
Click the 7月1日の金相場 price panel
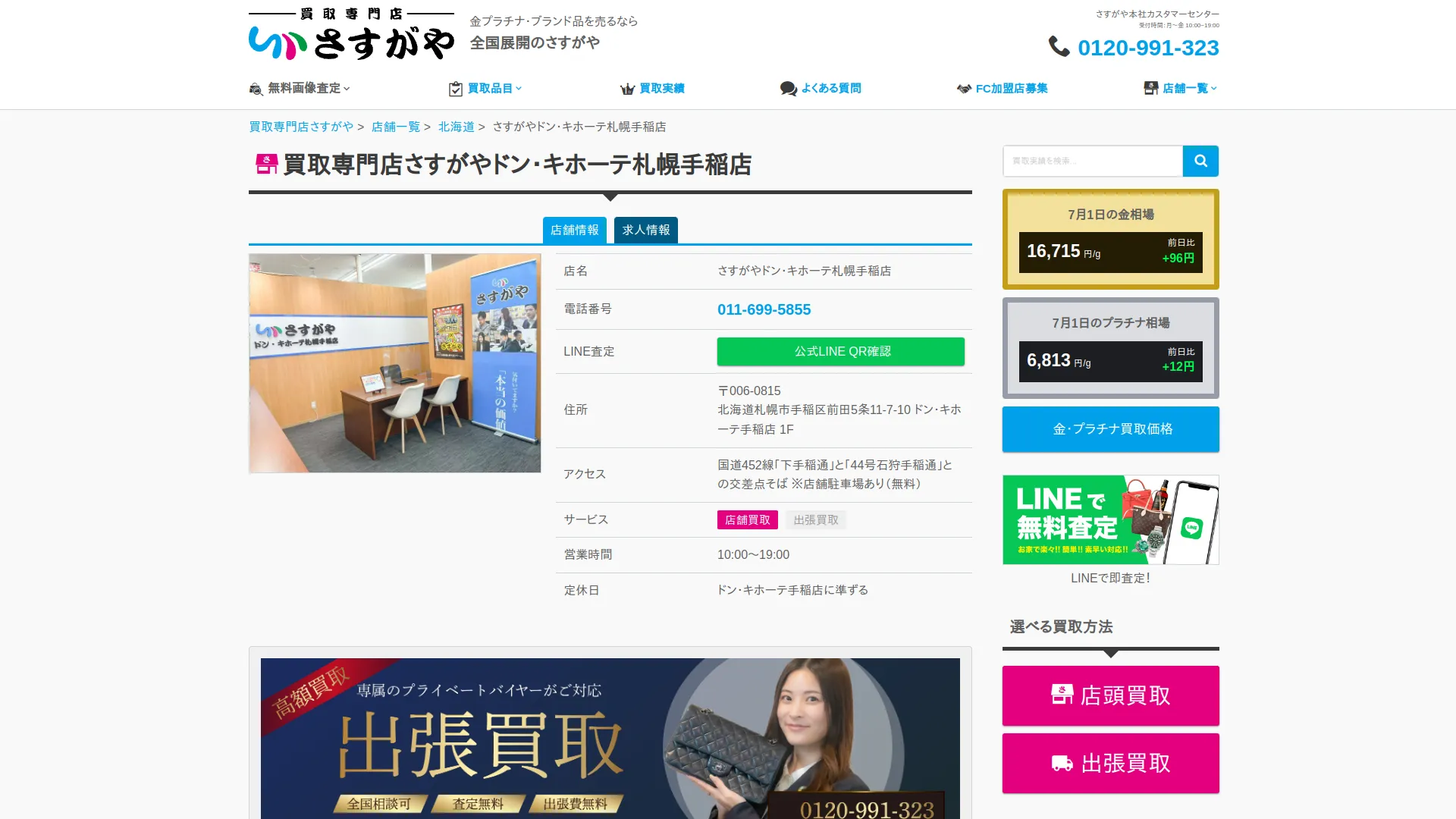[x=1110, y=239]
